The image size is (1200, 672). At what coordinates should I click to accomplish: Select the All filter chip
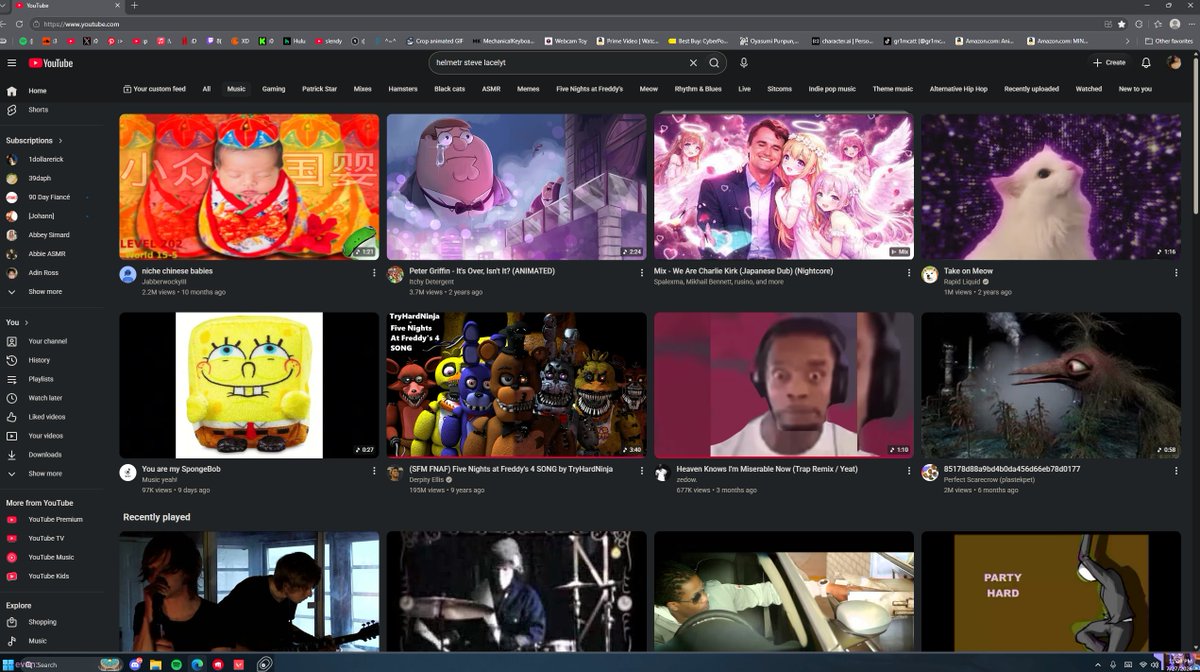pos(206,89)
